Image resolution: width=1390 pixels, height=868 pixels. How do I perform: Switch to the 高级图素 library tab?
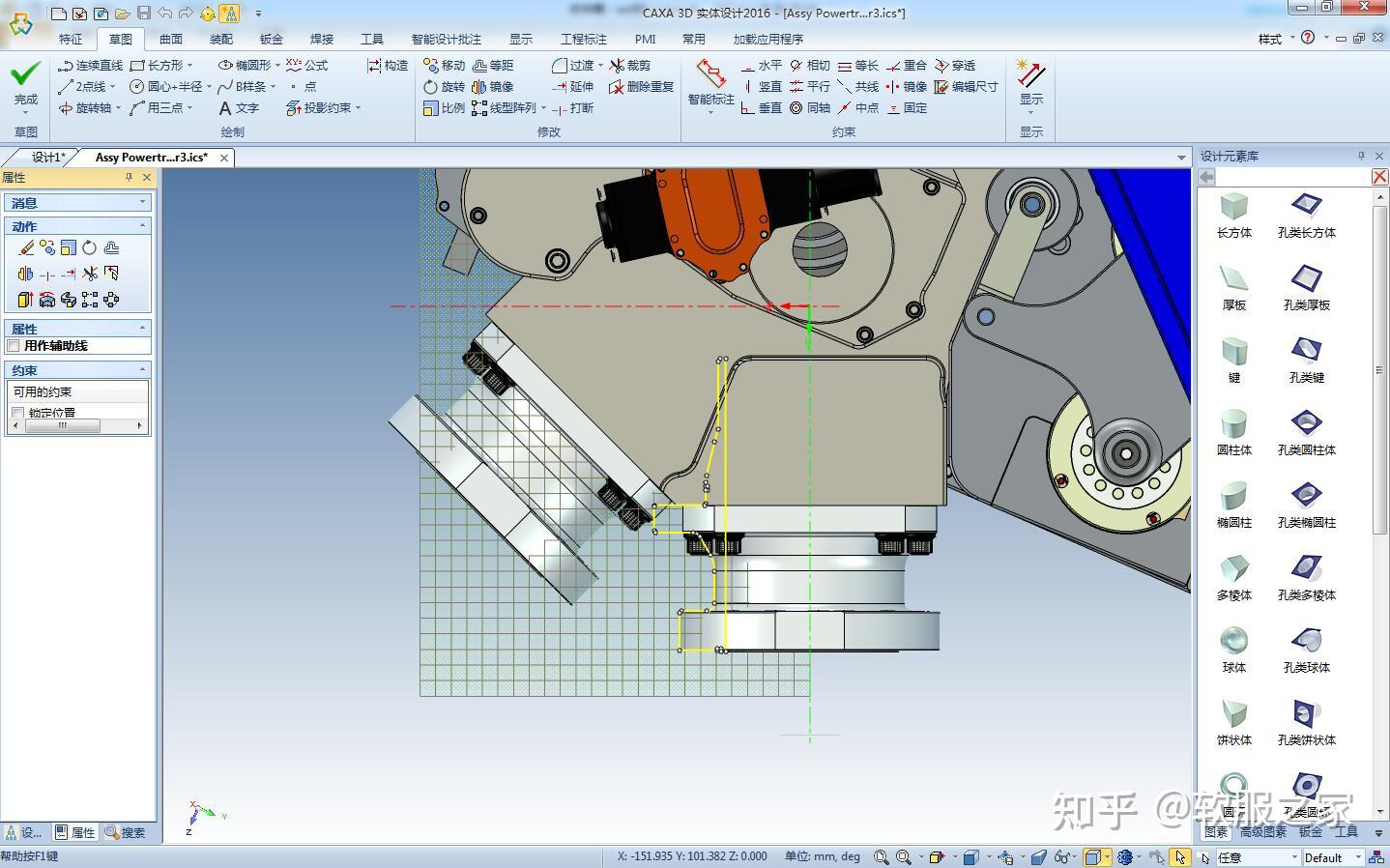[x=1263, y=831]
